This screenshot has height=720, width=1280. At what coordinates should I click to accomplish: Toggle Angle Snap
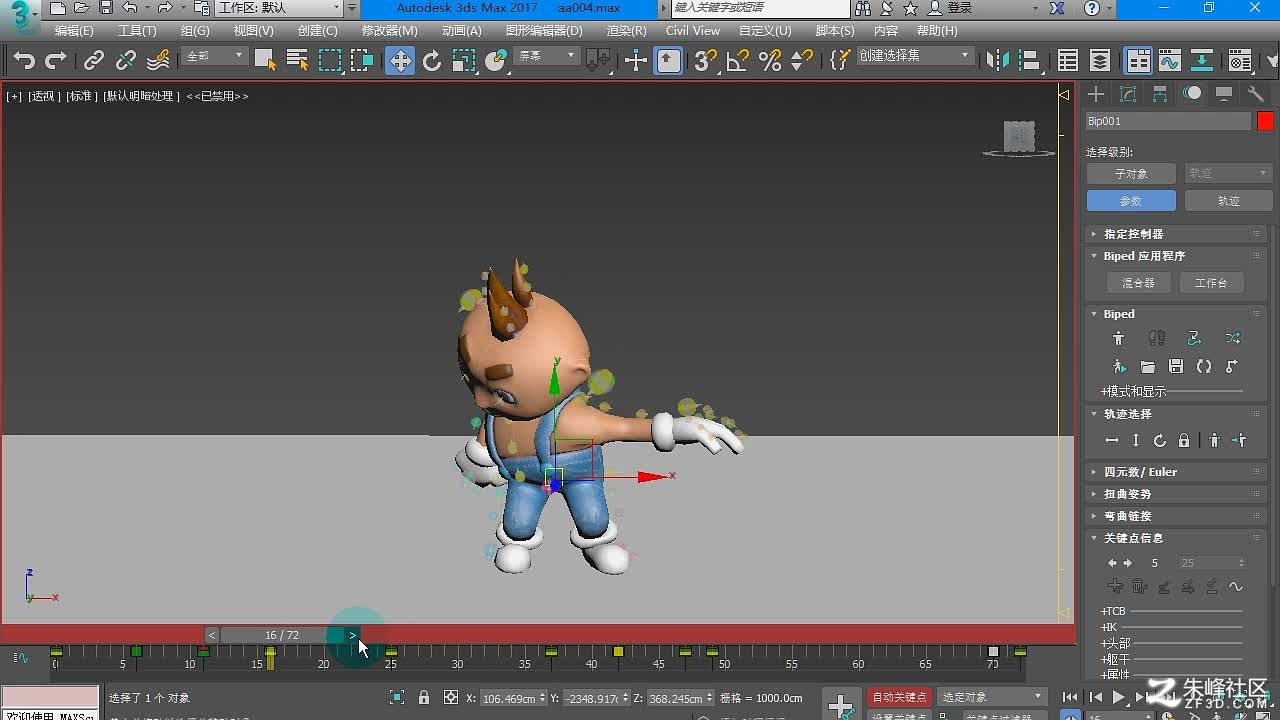738,61
